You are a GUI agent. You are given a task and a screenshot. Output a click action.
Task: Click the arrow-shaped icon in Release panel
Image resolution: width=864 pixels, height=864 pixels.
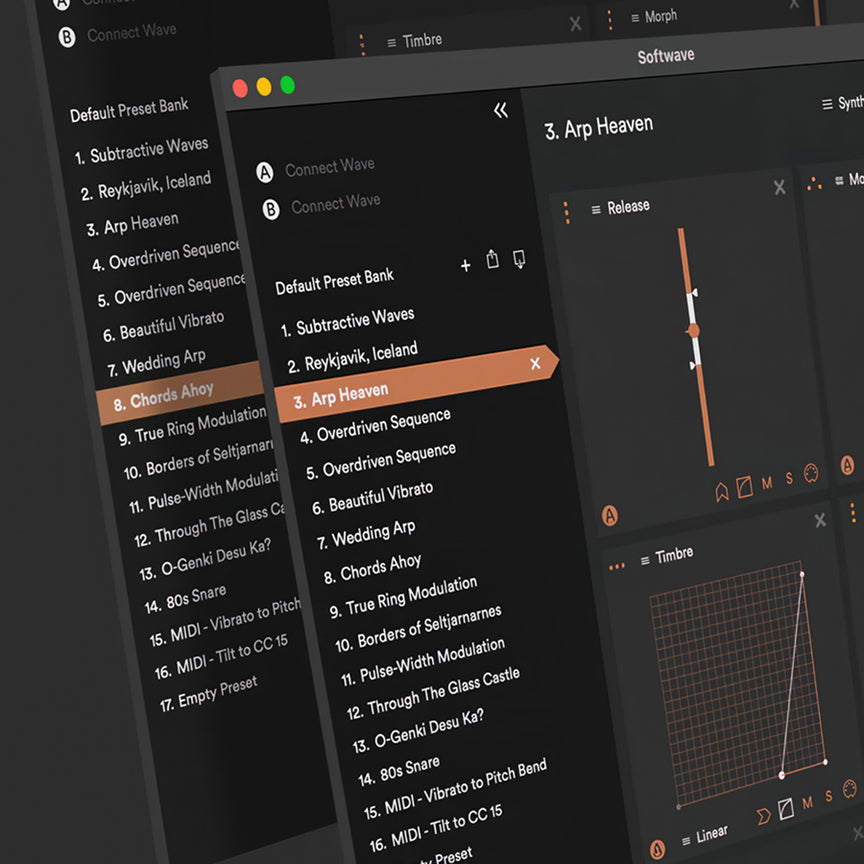tap(722, 492)
